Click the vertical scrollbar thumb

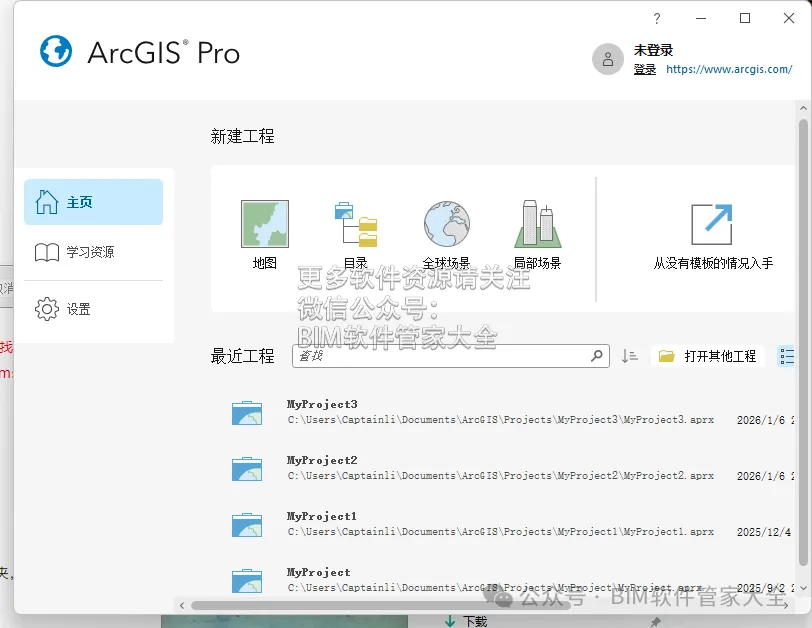pyautogui.click(x=803, y=342)
